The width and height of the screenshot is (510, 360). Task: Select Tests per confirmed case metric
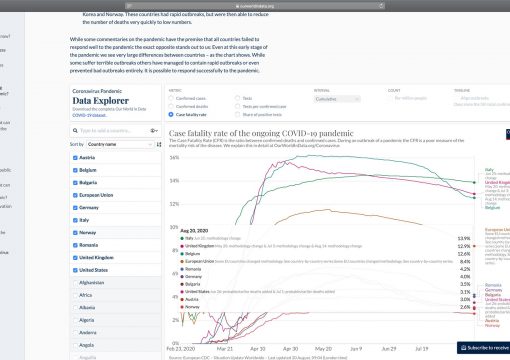click(237, 106)
